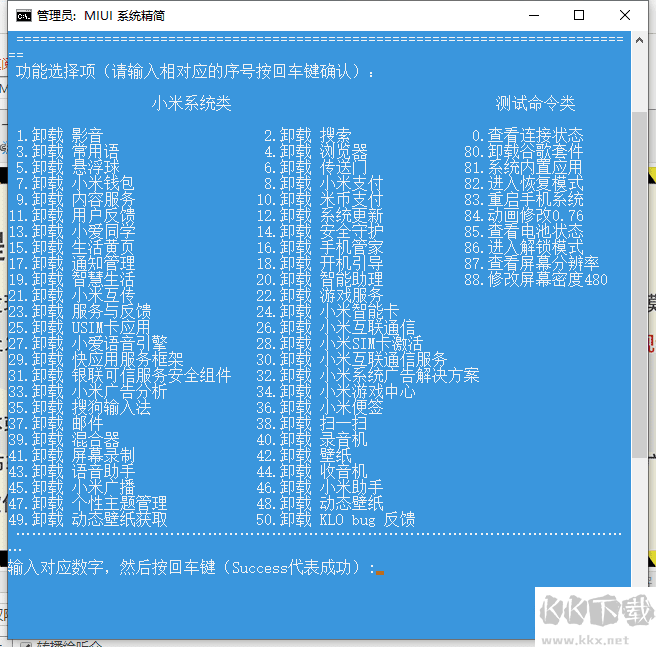Click '36. 卸载 小米便签'

point(320,407)
